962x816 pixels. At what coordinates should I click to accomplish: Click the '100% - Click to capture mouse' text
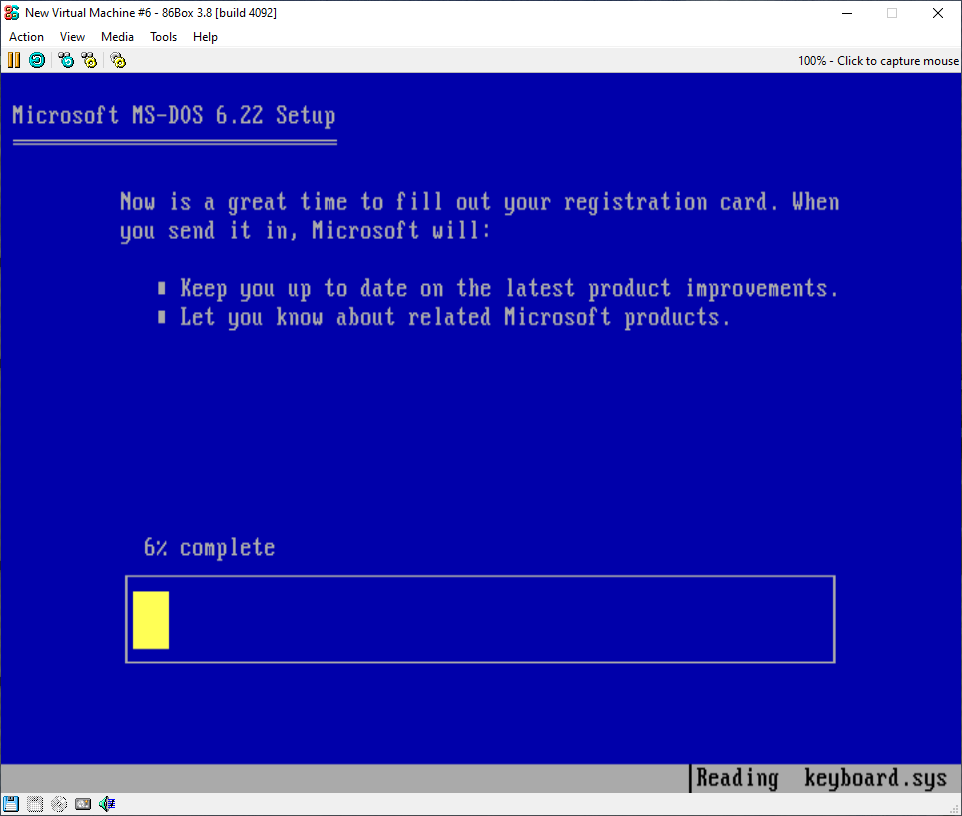click(877, 61)
